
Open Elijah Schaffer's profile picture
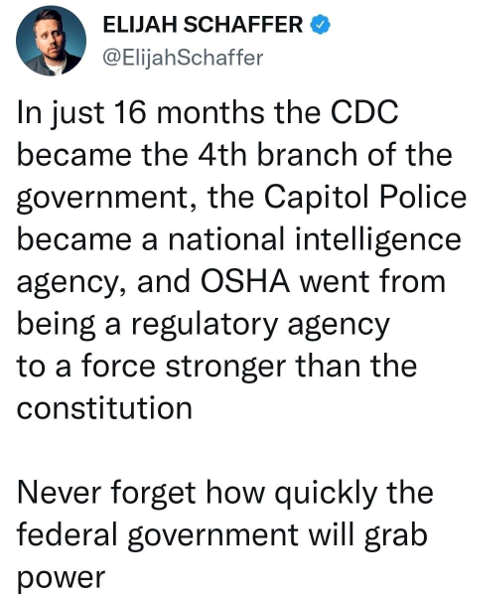51,41
